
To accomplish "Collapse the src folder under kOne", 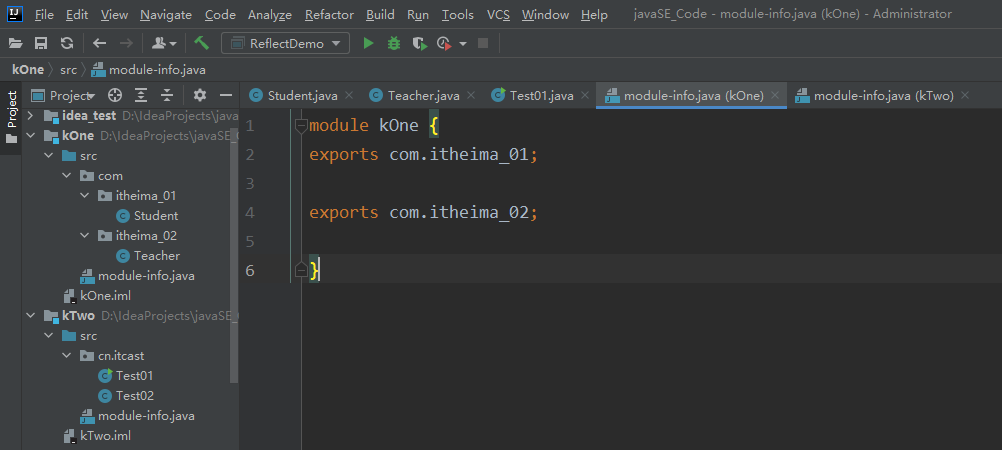I will tap(49, 156).
